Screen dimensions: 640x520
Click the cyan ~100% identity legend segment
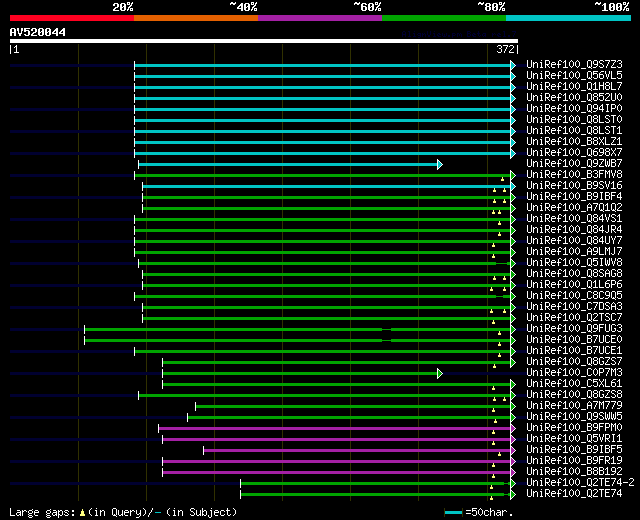(569, 18)
